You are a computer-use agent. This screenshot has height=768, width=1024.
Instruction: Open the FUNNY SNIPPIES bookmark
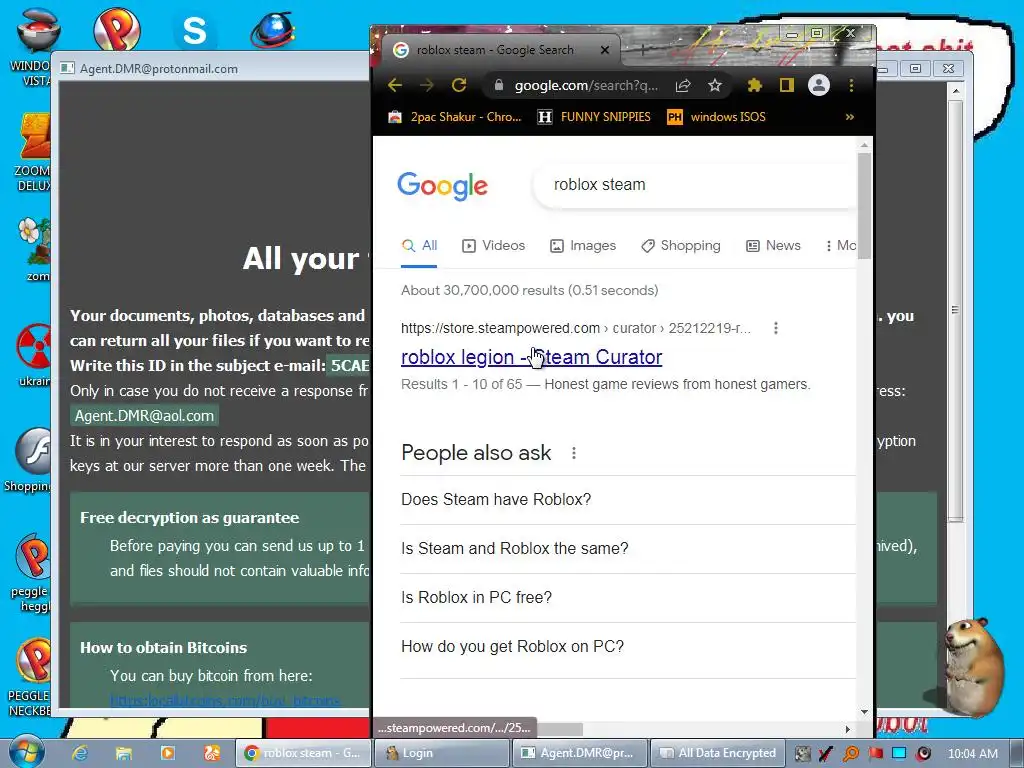pos(594,117)
